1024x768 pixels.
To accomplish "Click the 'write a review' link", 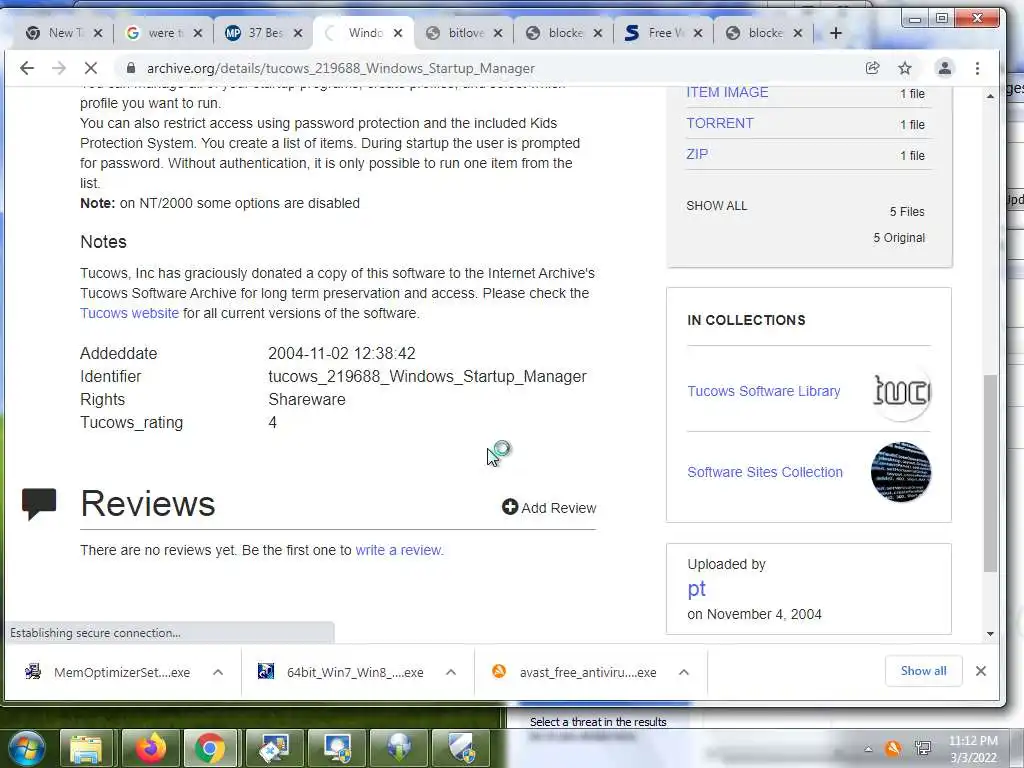I will (x=399, y=550).
